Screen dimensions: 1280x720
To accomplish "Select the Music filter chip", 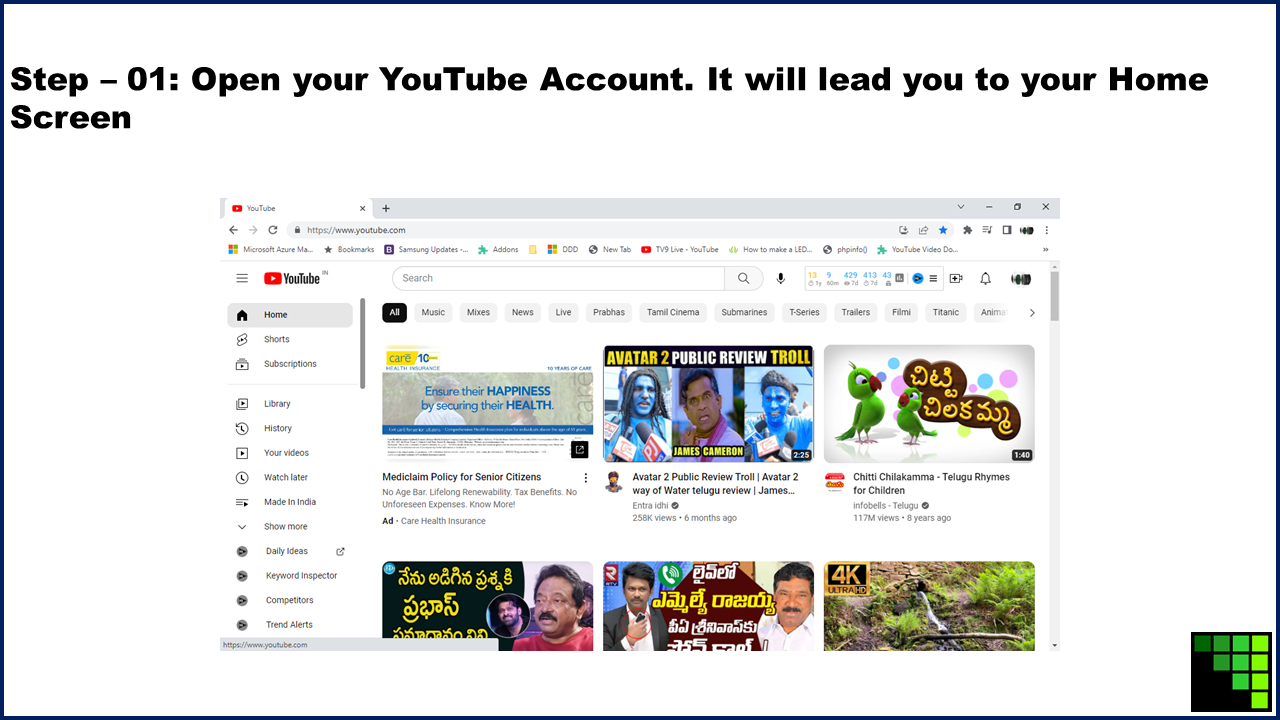I will pyautogui.click(x=432, y=312).
